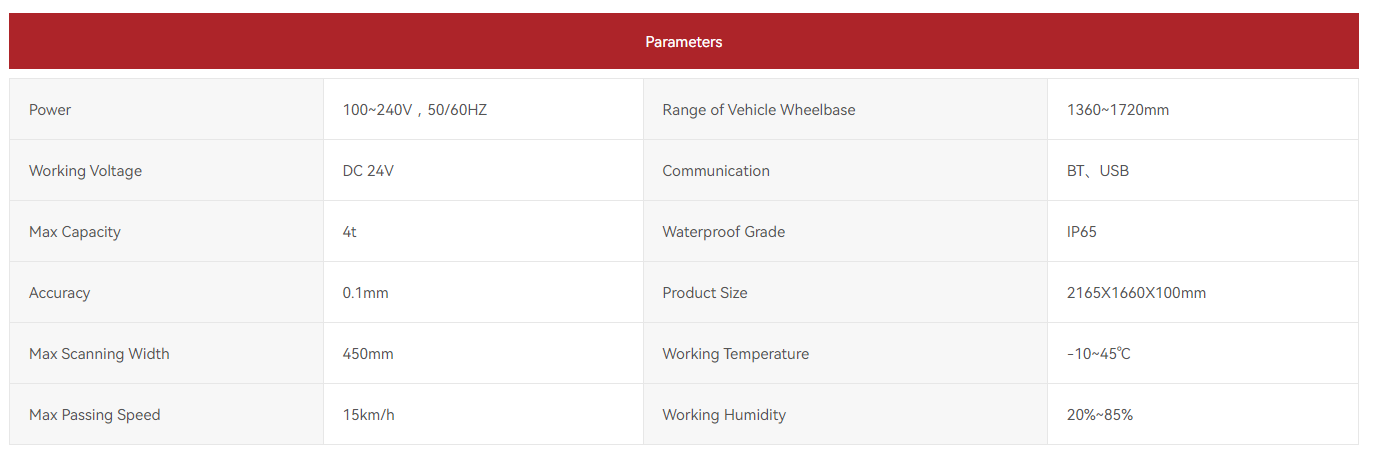The width and height of the screenshot is (1374, 456).
Task: Click the 20%~85% humidity value
Action: click(1100, 415)
